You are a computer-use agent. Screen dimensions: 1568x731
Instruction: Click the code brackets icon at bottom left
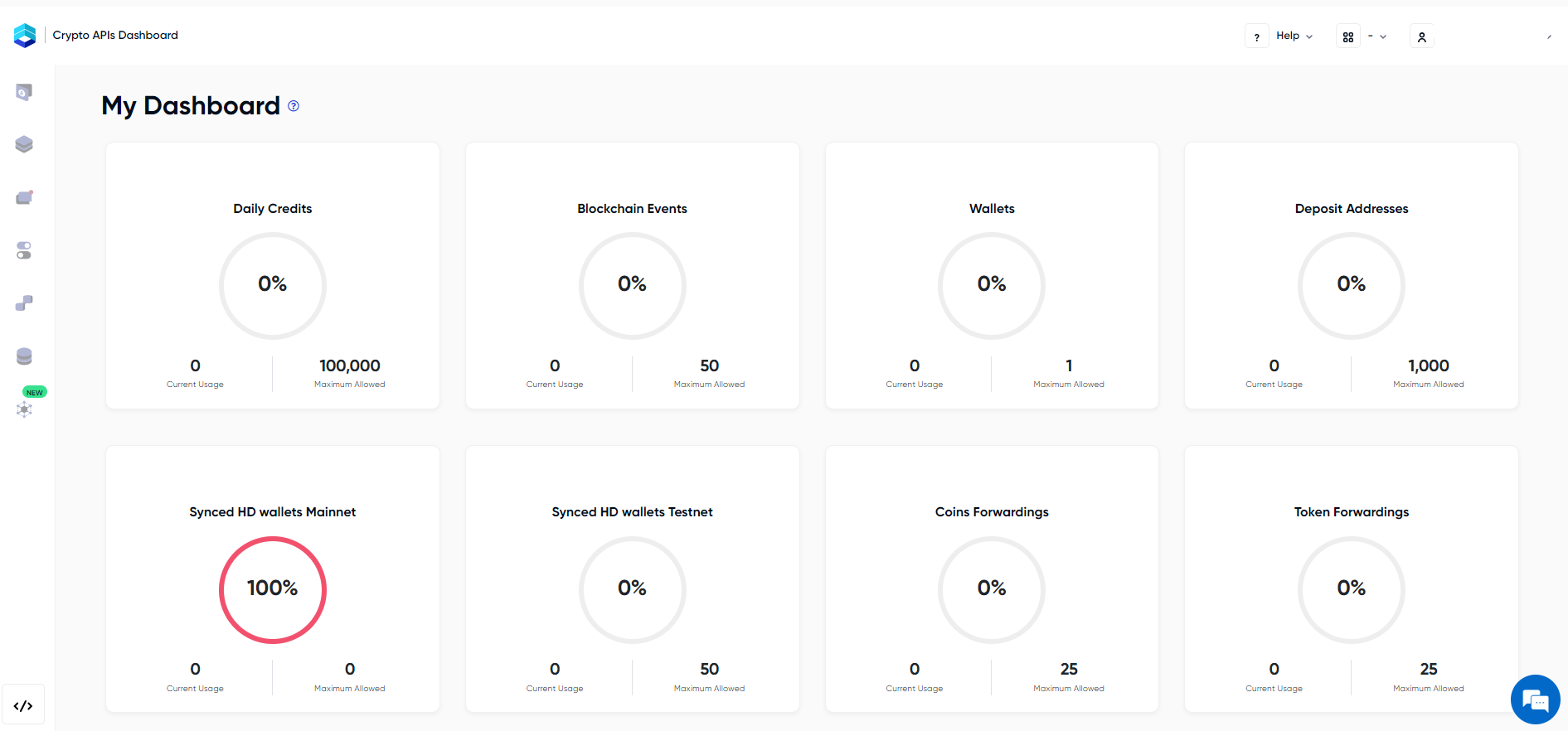click(23, 706)
